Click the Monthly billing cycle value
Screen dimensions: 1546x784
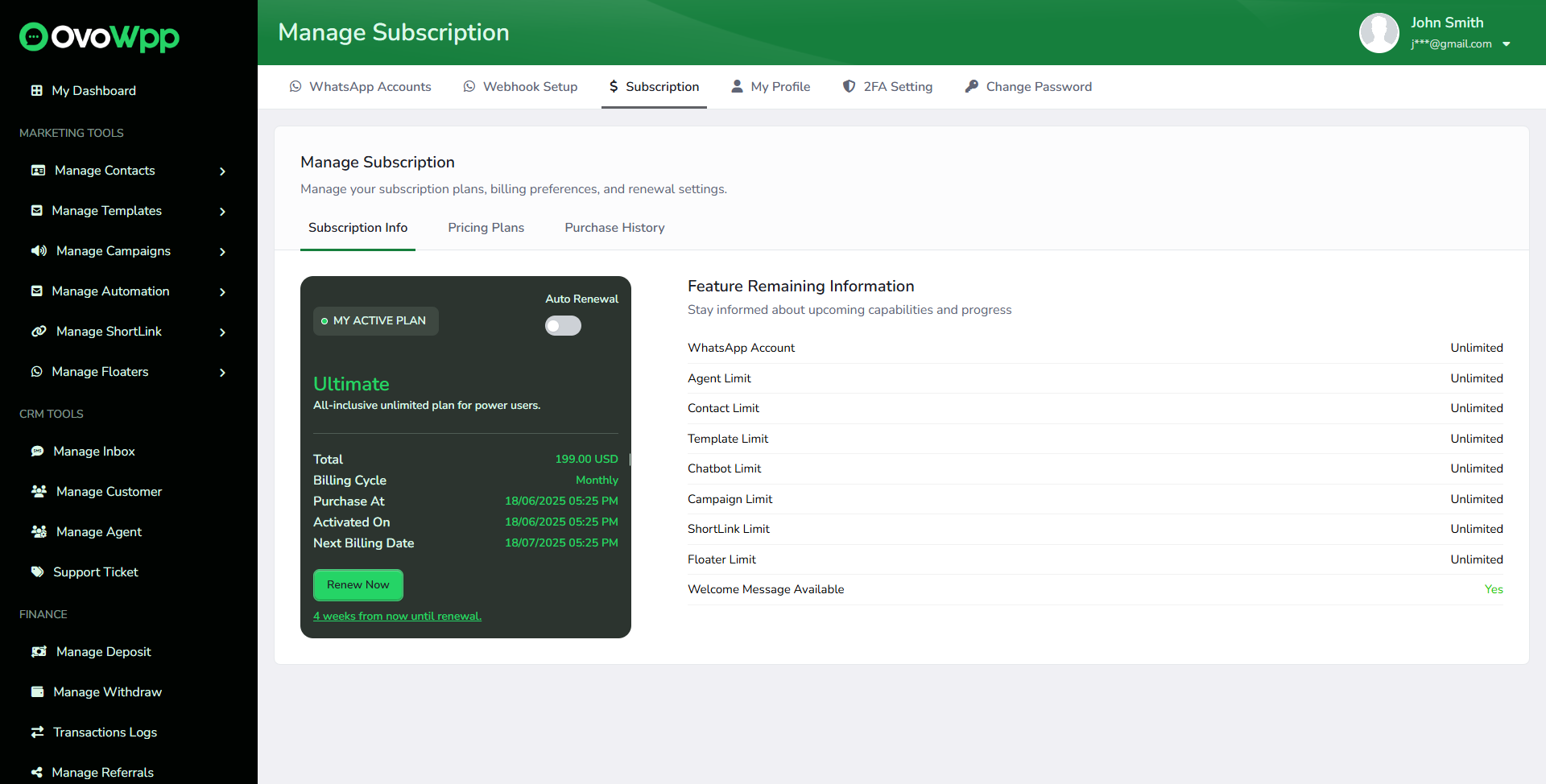coord(597,480)
